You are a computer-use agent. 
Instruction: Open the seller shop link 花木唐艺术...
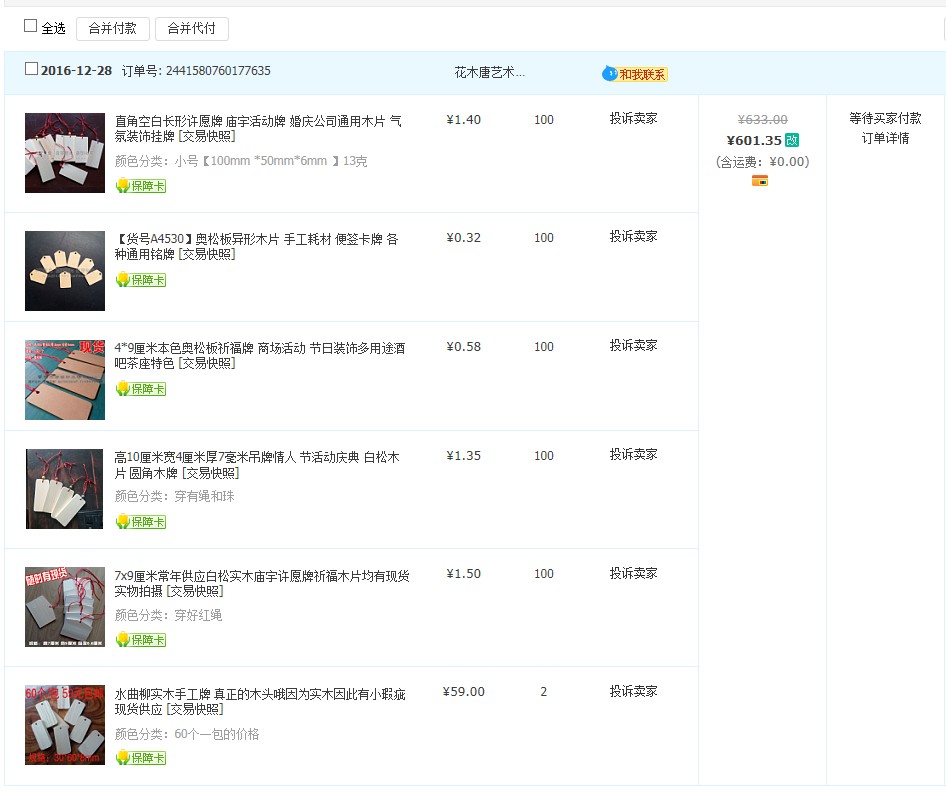(489, 72)
